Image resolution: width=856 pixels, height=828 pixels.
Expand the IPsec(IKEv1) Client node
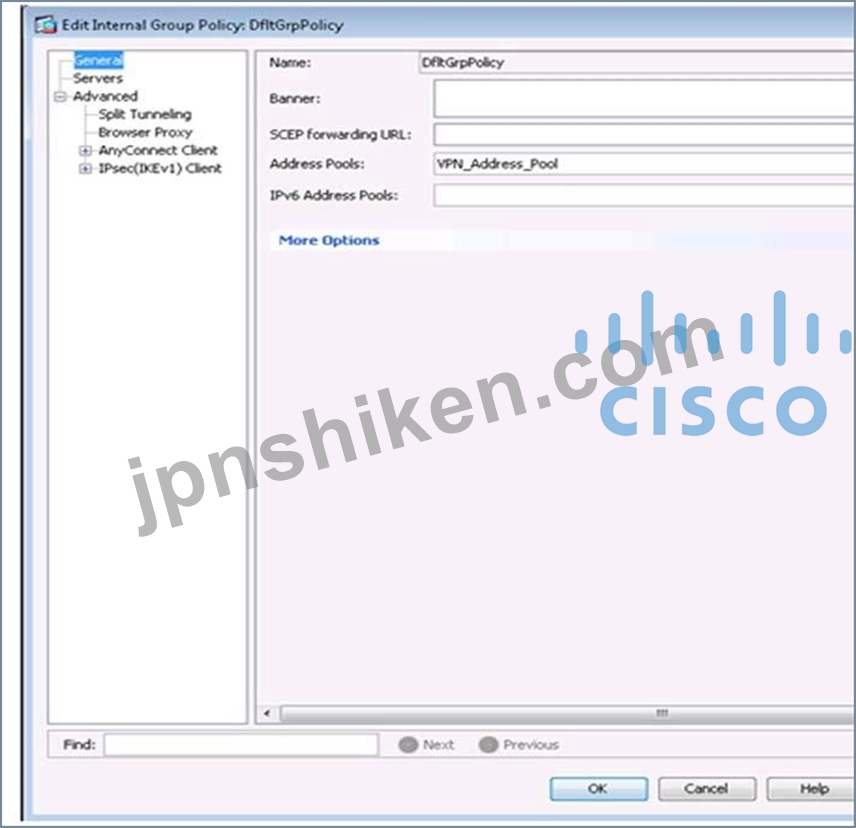tap(85, 168)
